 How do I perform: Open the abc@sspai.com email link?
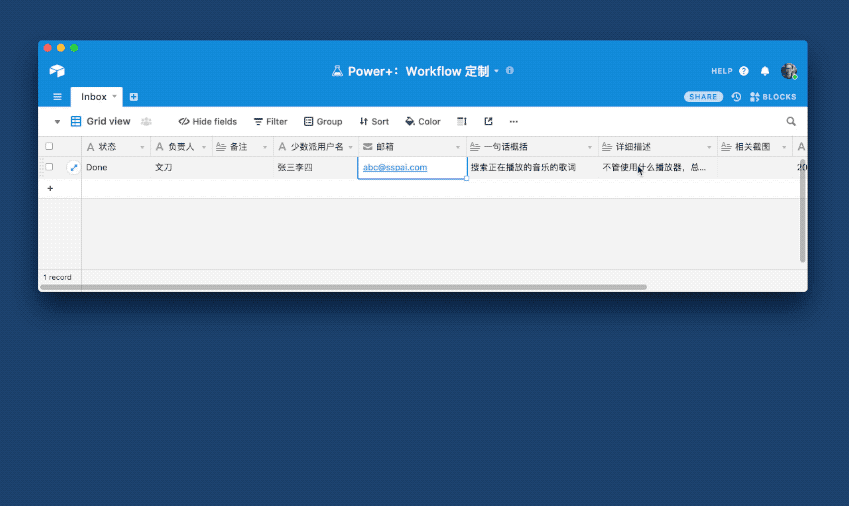coord(395,168)
